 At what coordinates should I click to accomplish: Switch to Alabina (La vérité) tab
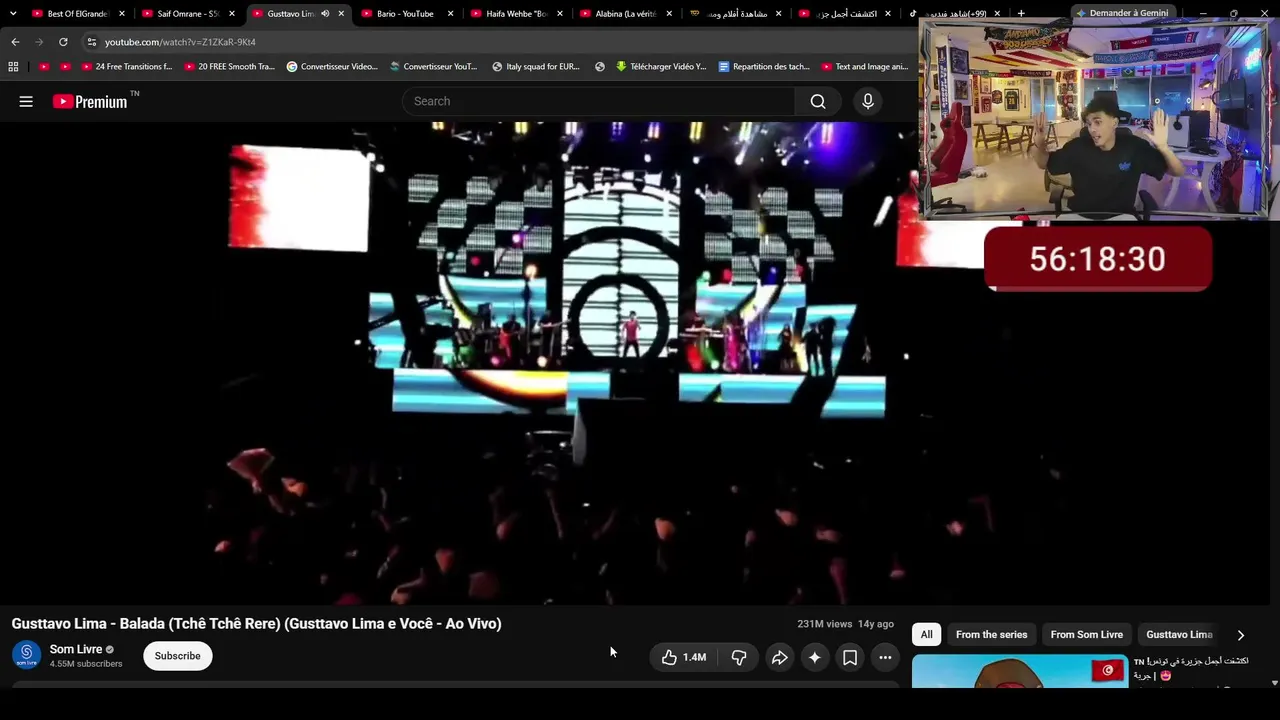[625, 14]
